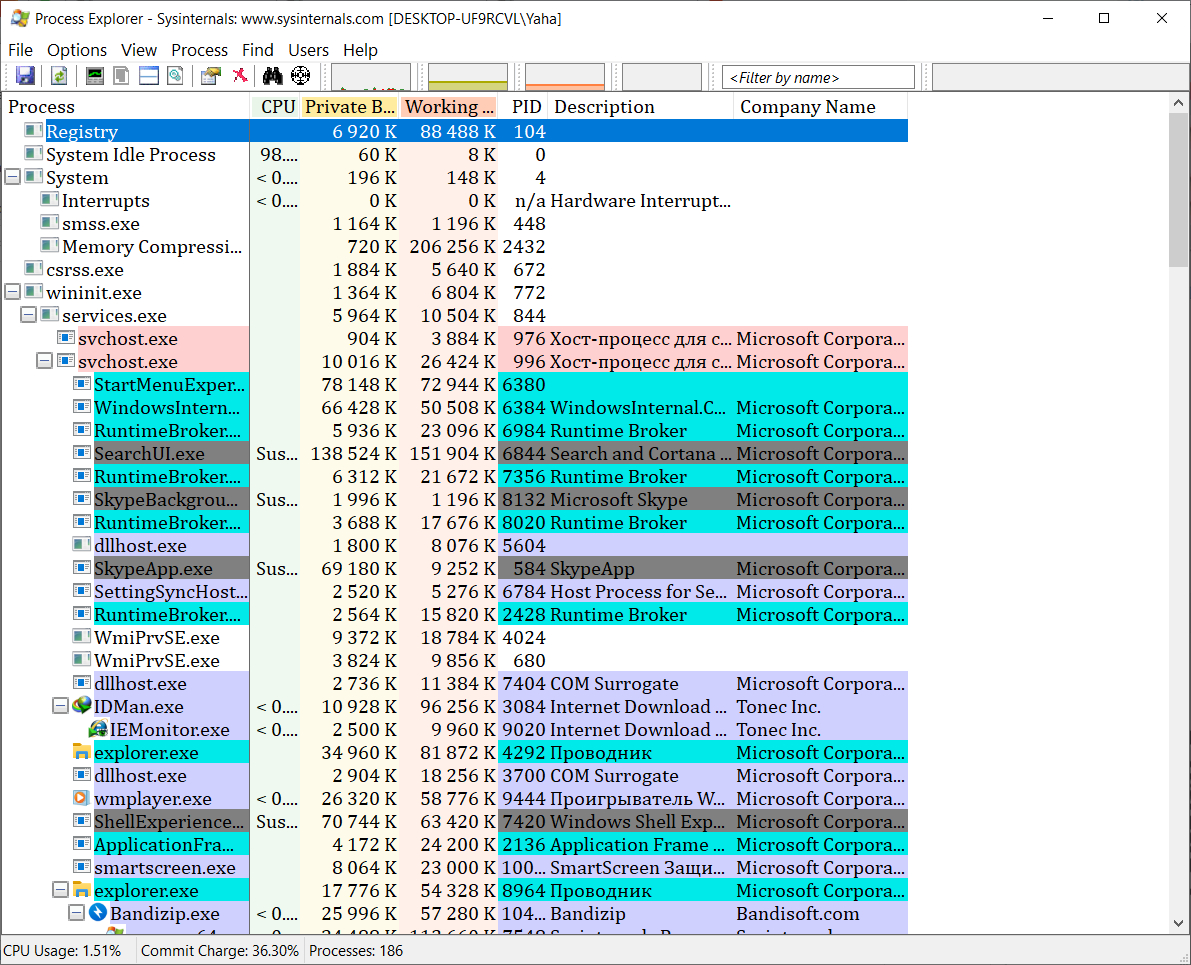The image size is (1191, 965).
Task: Select the System Idle Process row
Action: [x=456, y=154]
